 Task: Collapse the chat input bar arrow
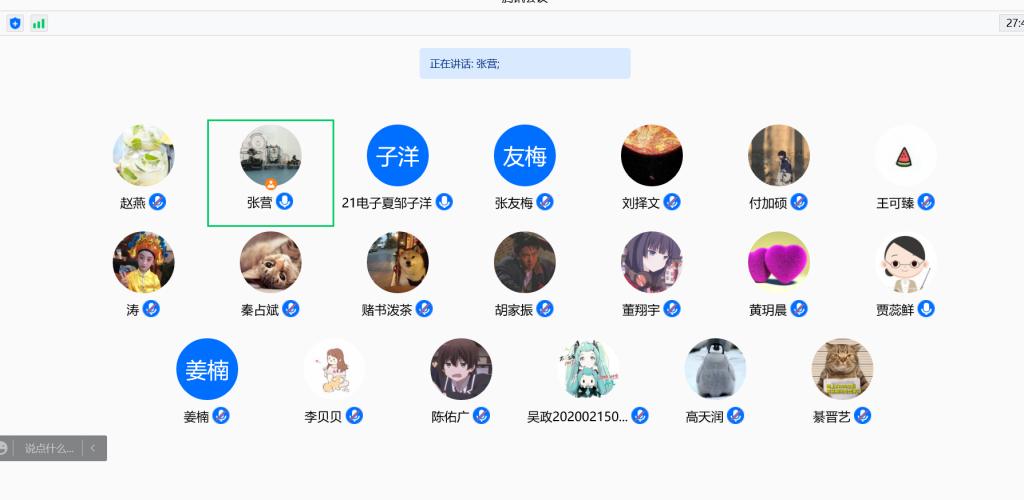(93, 448)
